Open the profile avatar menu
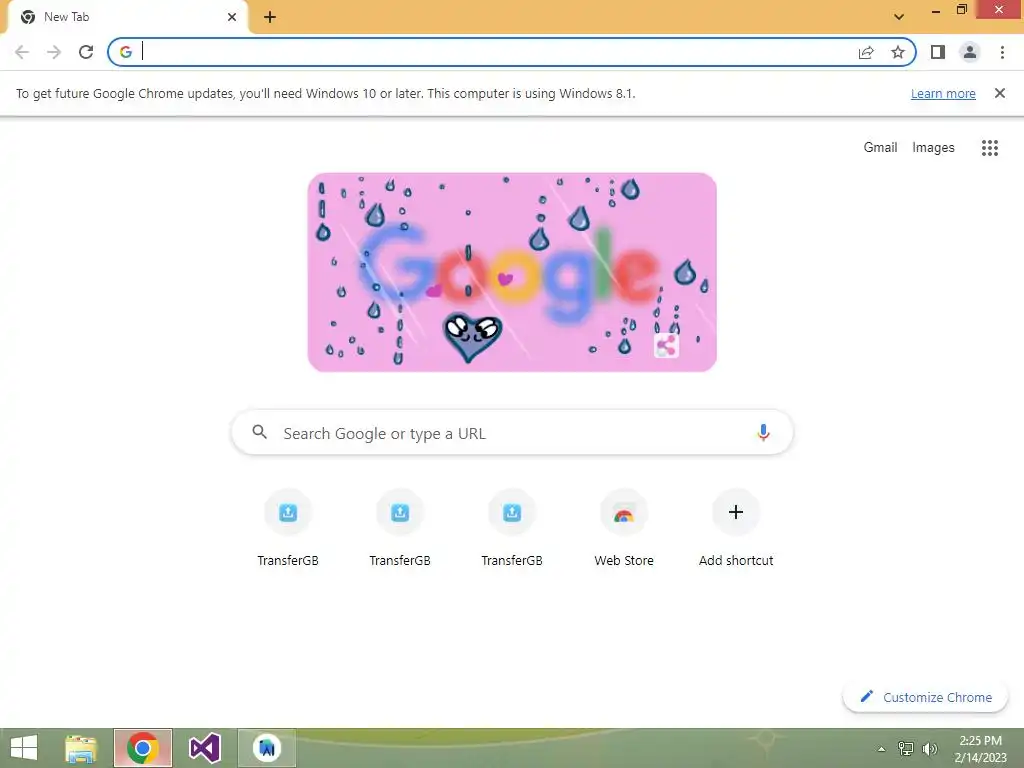 click(970, 52)
